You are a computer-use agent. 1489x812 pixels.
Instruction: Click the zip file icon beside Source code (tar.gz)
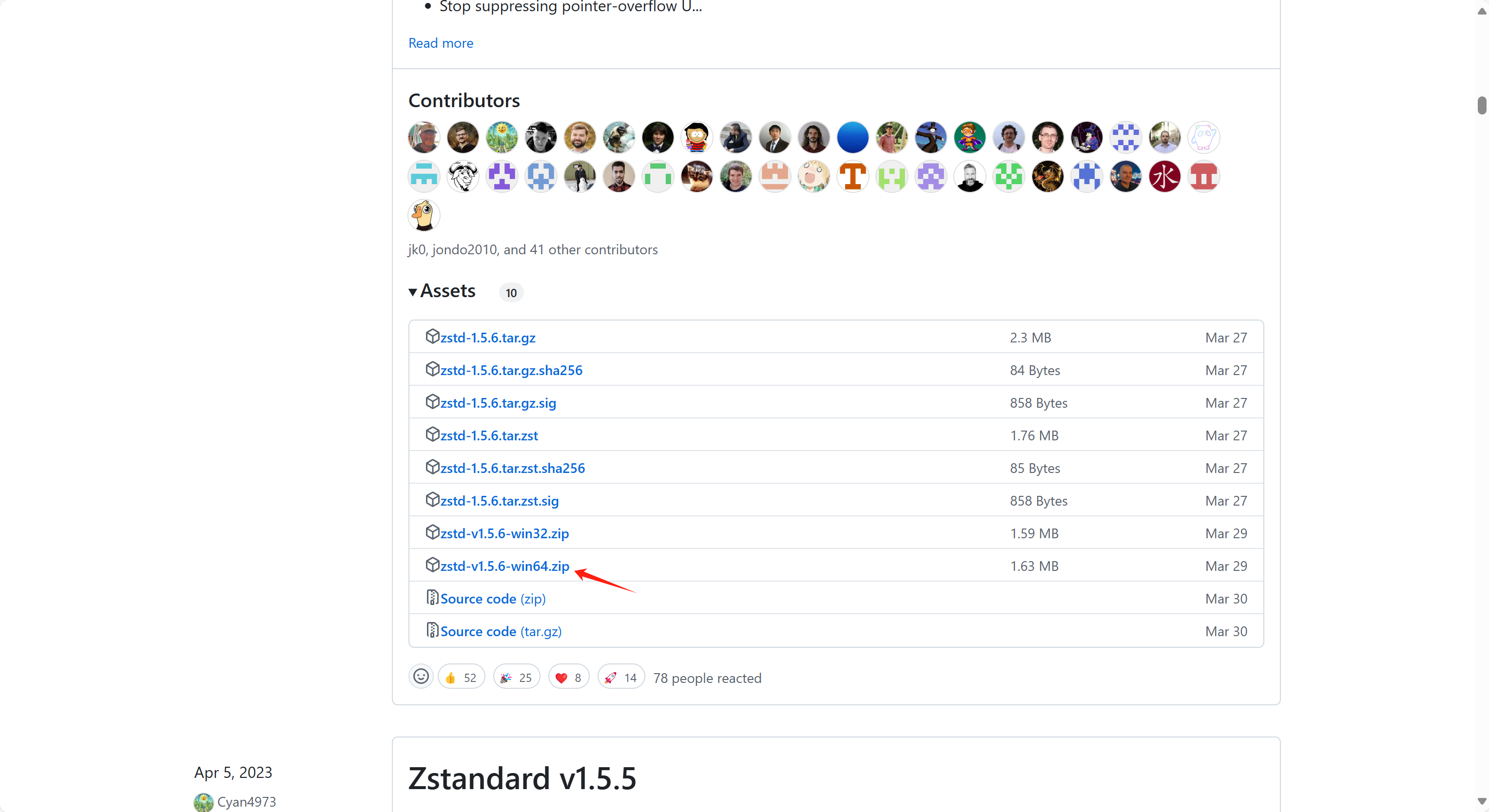click(x=432, y=630)
